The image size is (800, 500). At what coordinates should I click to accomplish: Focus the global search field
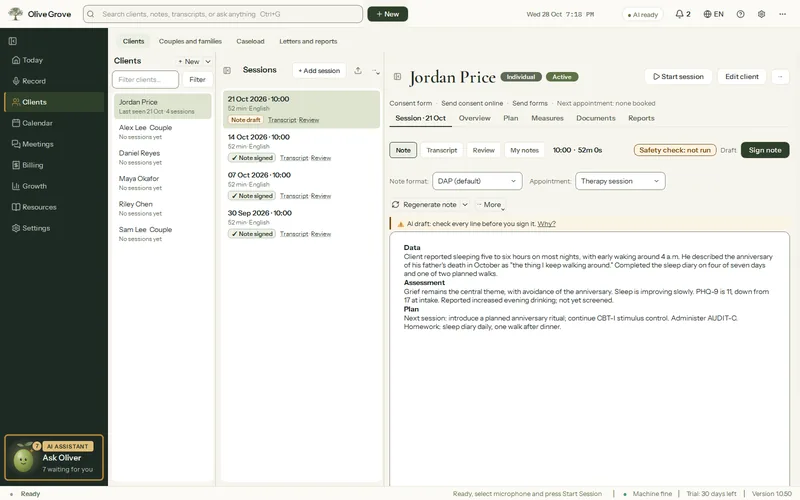coord(223,14)
